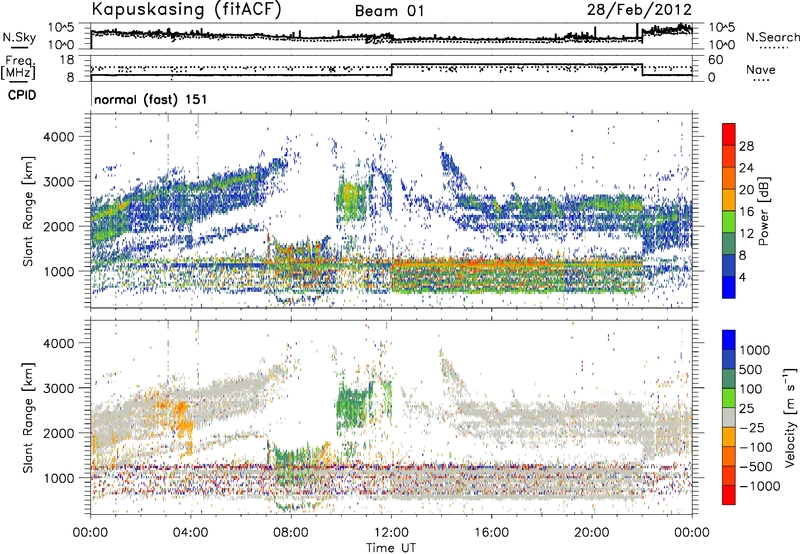This screenshot has height=554, width=800.
Task: Click the green velocity patch near 10:30 UT
Action: tap(353, 407)
